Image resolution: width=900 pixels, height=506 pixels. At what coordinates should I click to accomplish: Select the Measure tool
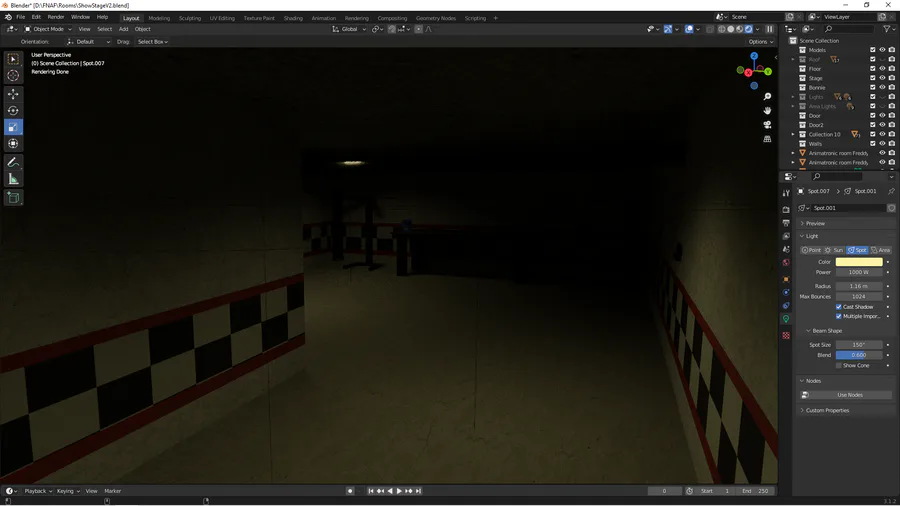click(13, 179)
